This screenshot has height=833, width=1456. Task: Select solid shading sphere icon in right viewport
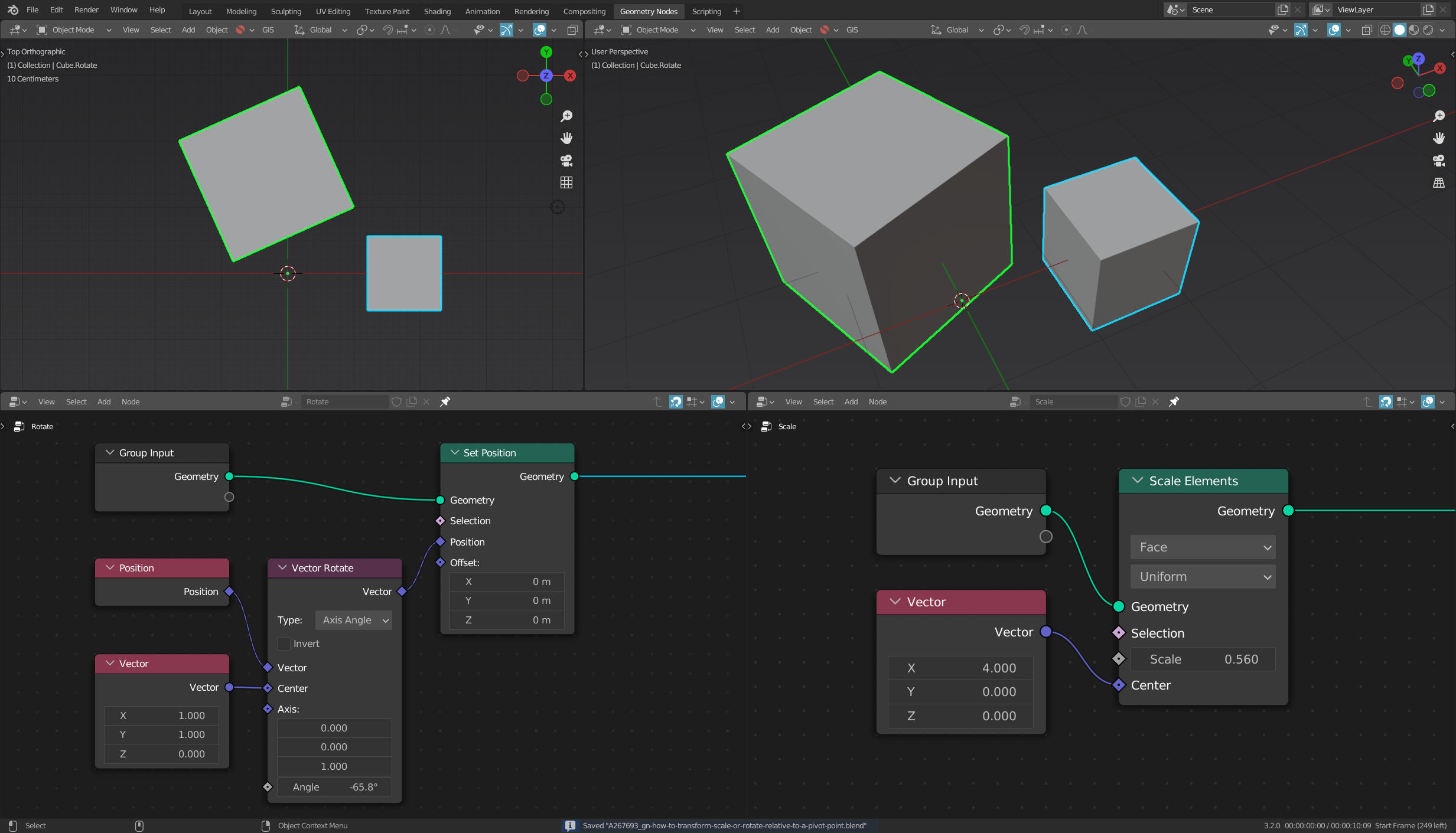[x=1399, y=30]
